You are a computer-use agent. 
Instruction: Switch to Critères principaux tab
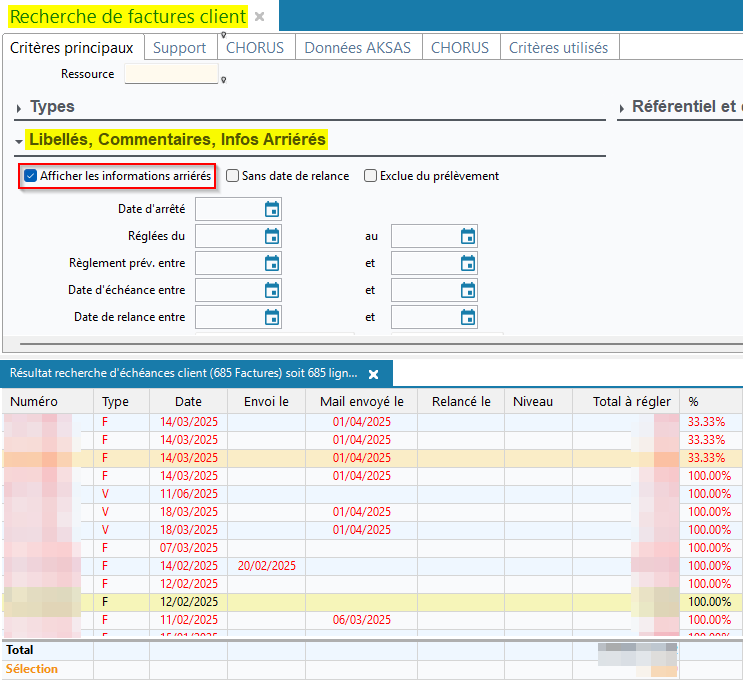click(72, 48)
